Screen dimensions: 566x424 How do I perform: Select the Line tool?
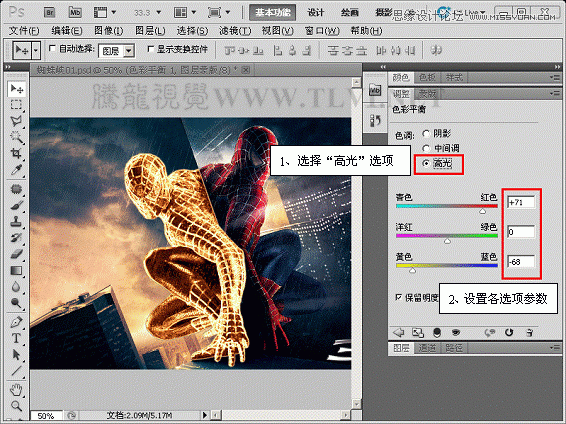(x=16, y=371)
